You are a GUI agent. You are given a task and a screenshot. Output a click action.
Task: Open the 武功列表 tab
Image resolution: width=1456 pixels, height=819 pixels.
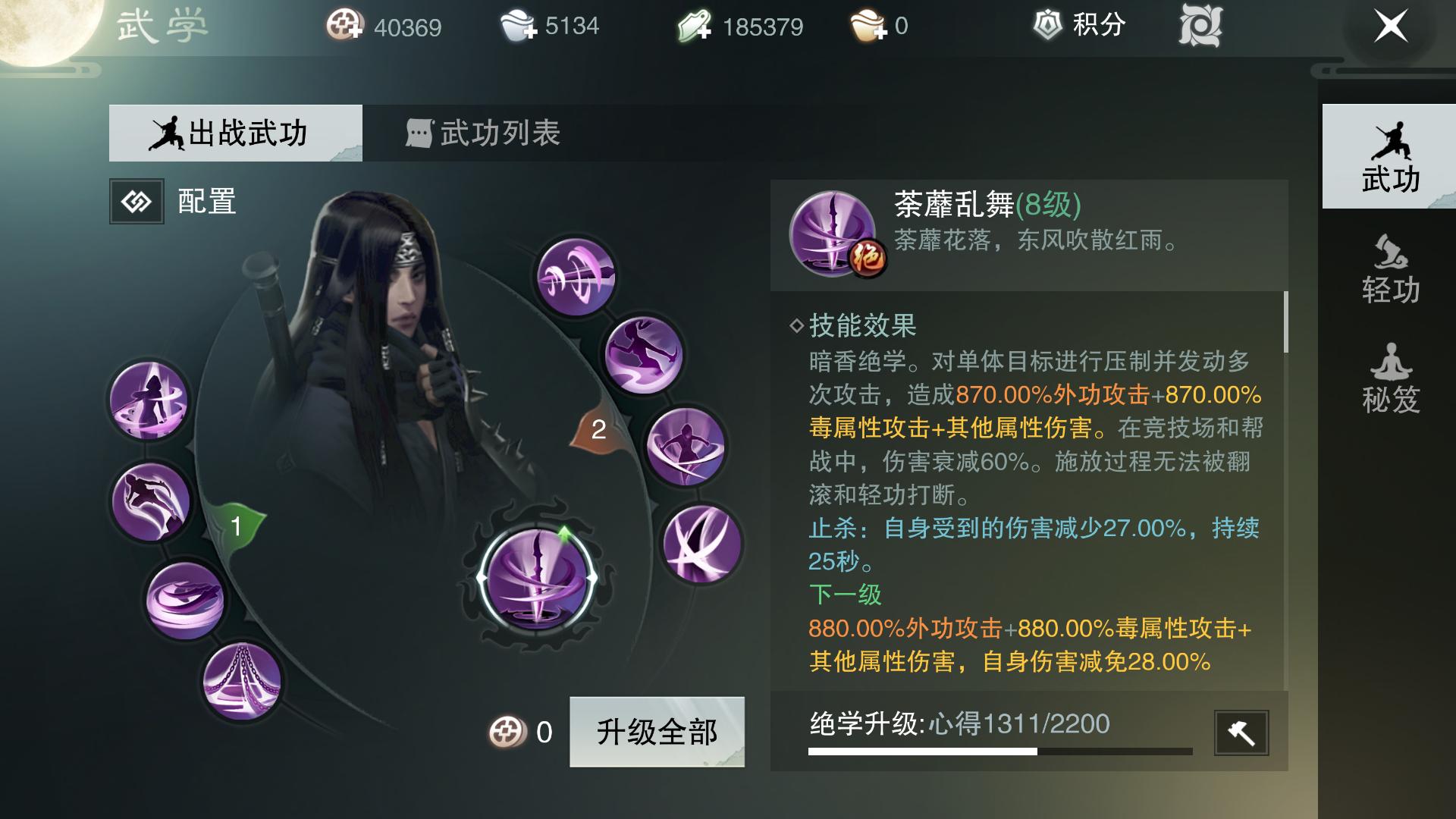click(x=483, y=133)
